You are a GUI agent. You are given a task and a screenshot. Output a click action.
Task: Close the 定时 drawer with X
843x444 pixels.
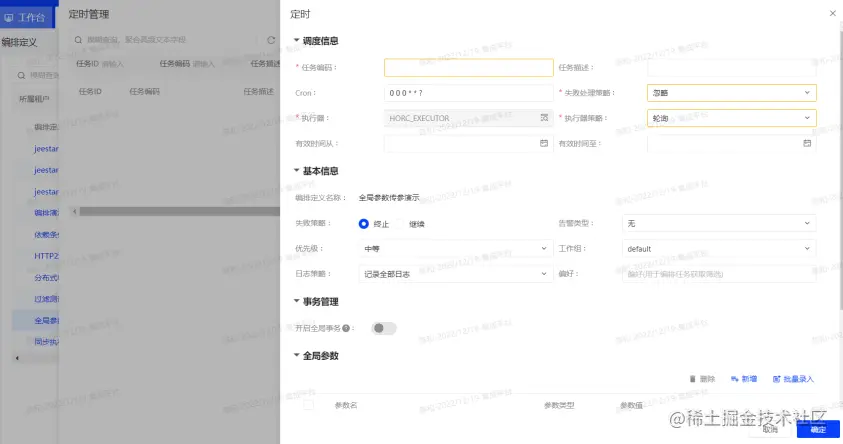[833, 13]
